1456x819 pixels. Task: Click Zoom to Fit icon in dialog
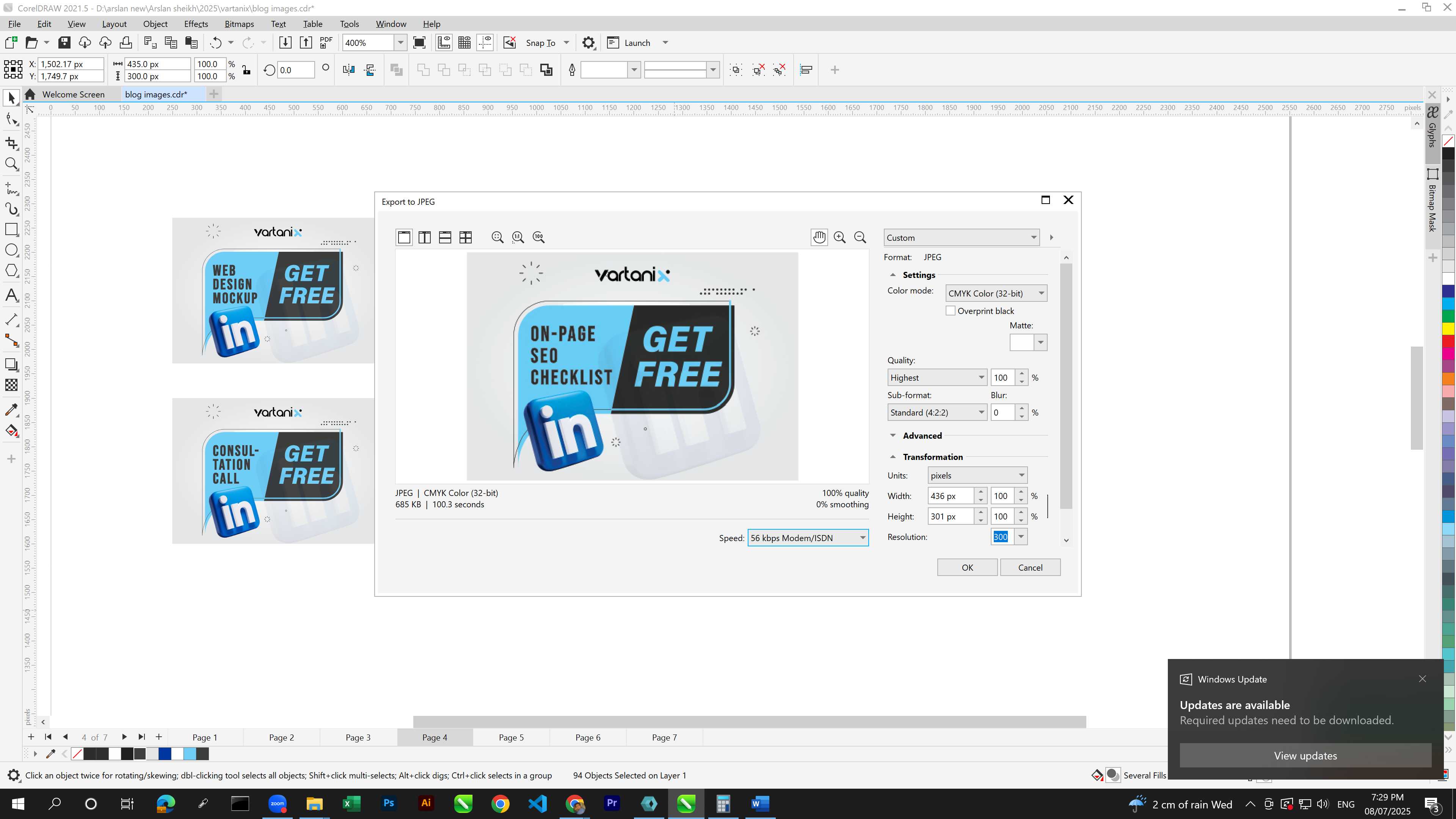click(497, 237)
